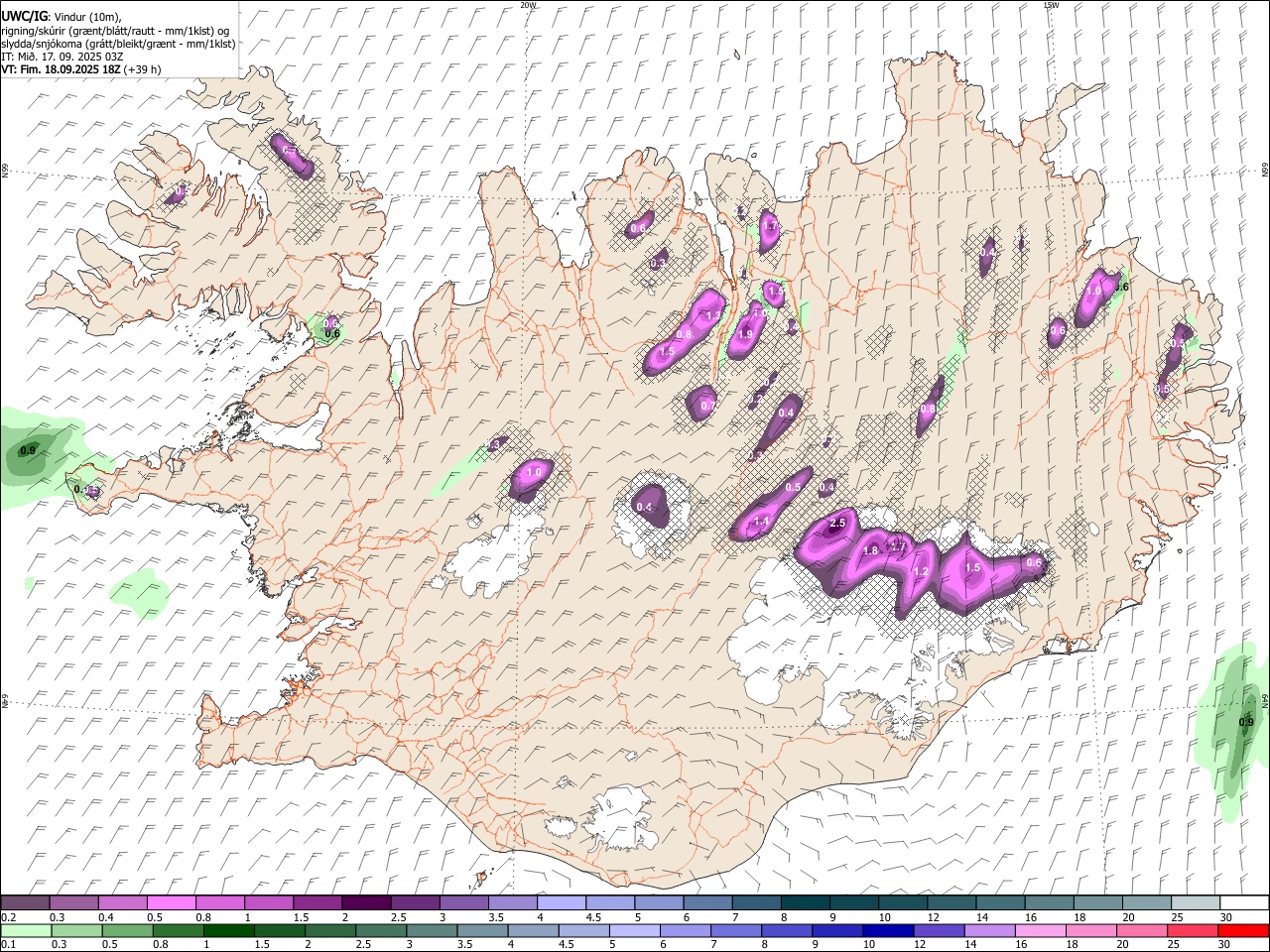
Task: Select the 25 red-pink rain legend swatch
Action: 1191,930
